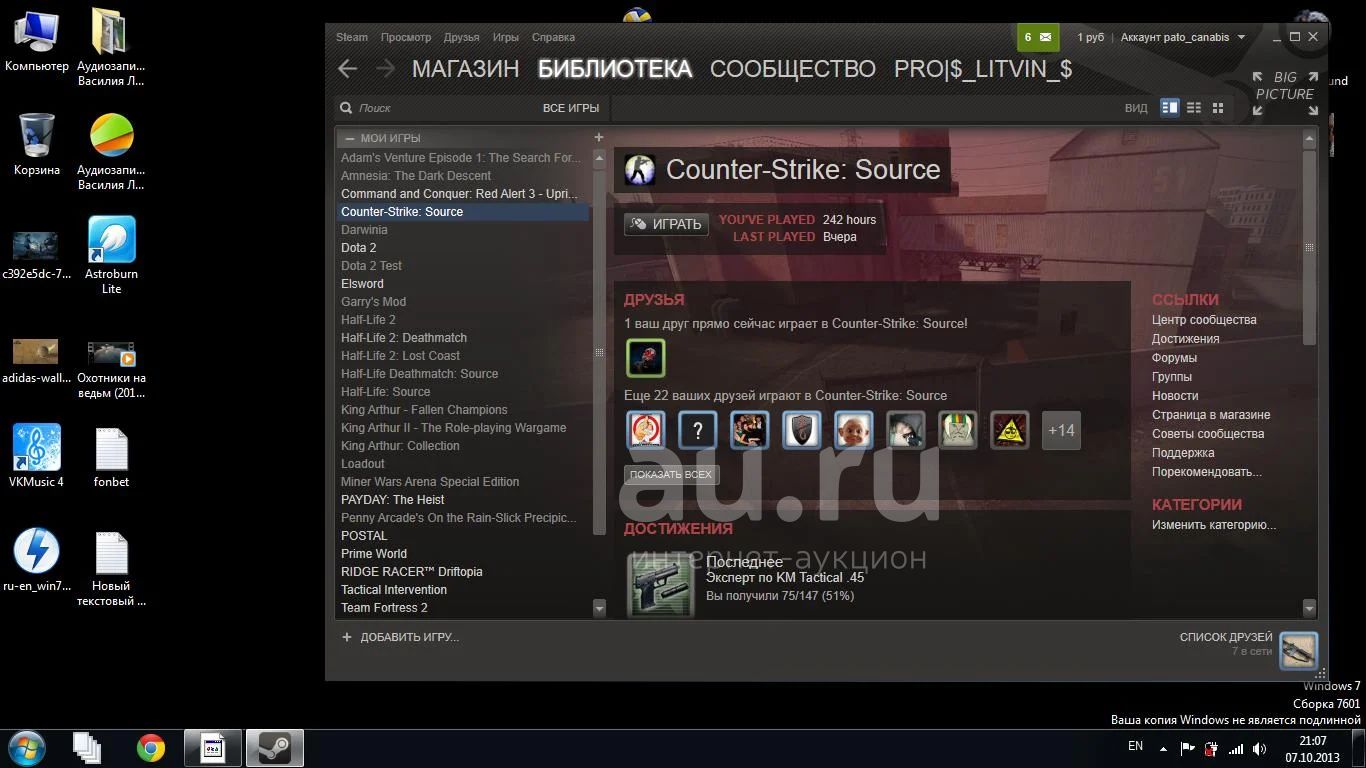Open Google Chrome from the taskbar
This screenshot has width=1366, height=768.
point(151,748)
